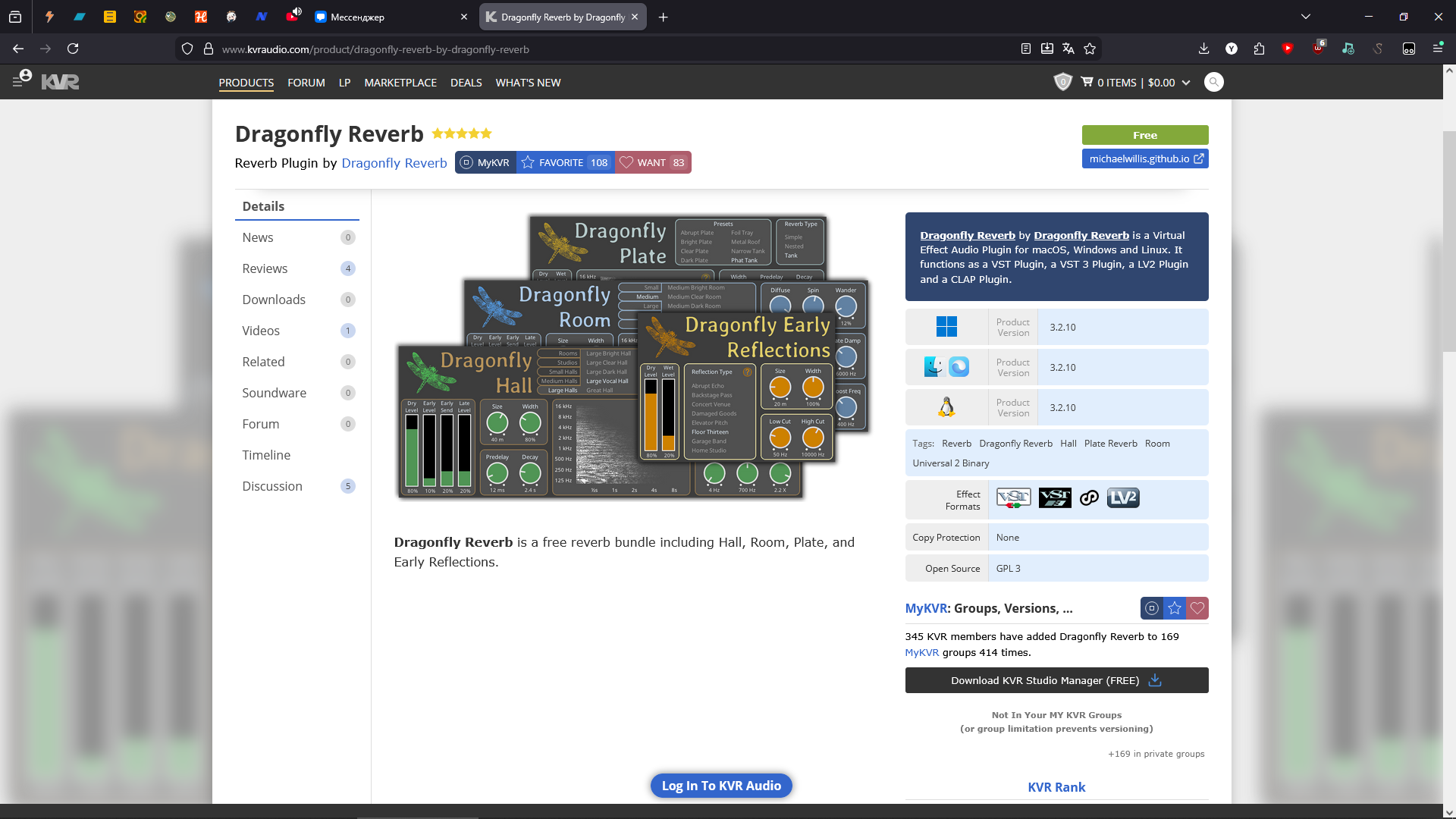Image resolution: width=1456 pixels, height=819 pixels.
Task: Click the bookmark star in address bar
Action: coord(1090,49)
